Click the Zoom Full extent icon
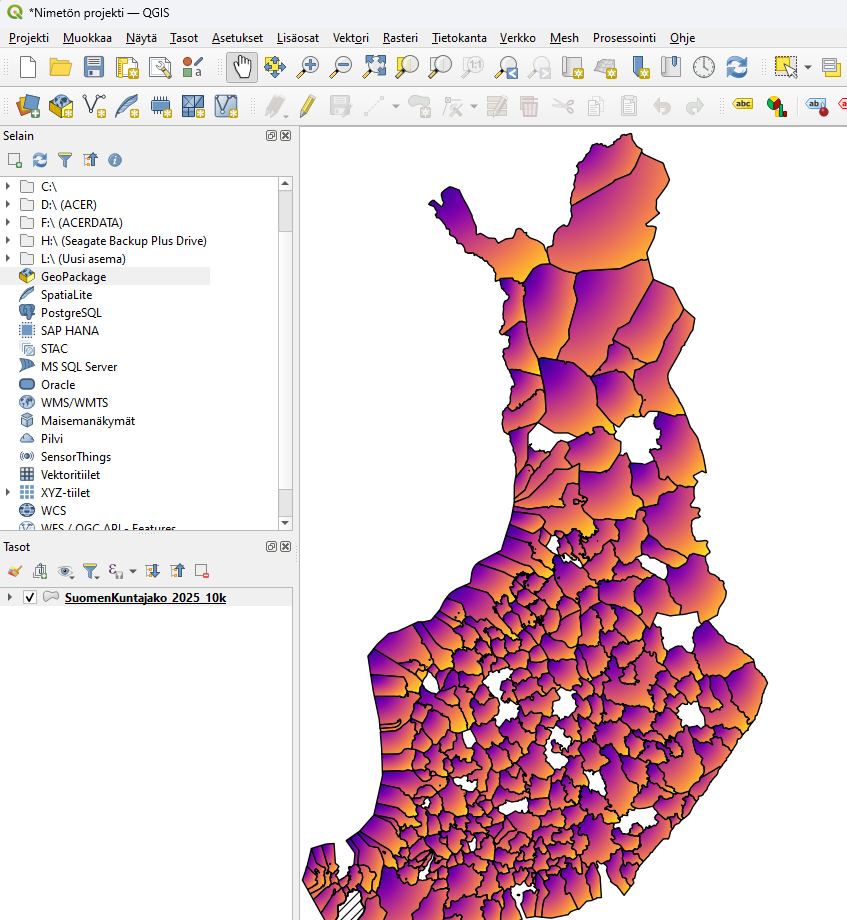847x920 pixels. coord(374,67)
